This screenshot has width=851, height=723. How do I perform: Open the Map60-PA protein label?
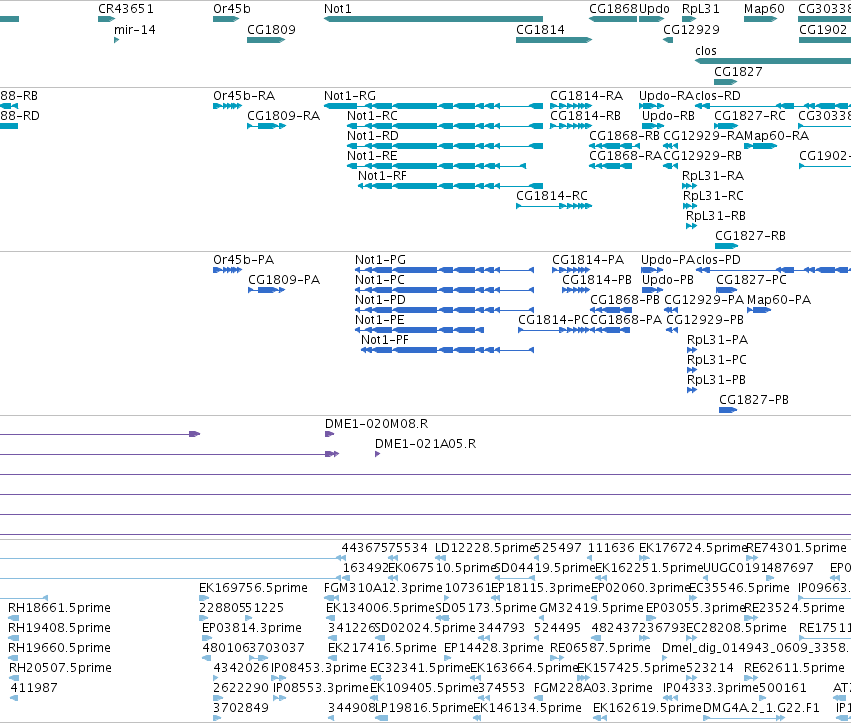pos(779,300)
